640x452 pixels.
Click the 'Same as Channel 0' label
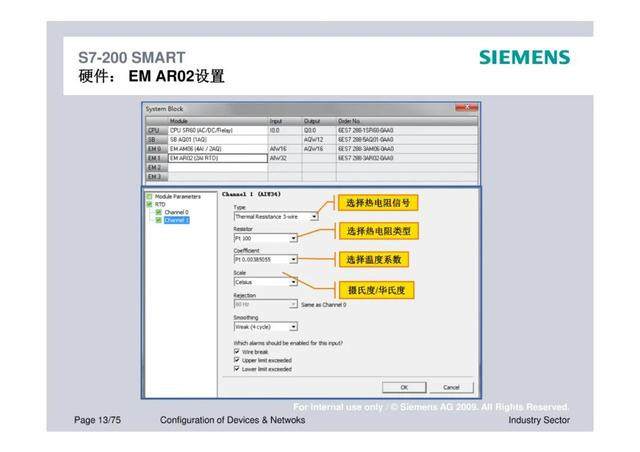(324, 305)
